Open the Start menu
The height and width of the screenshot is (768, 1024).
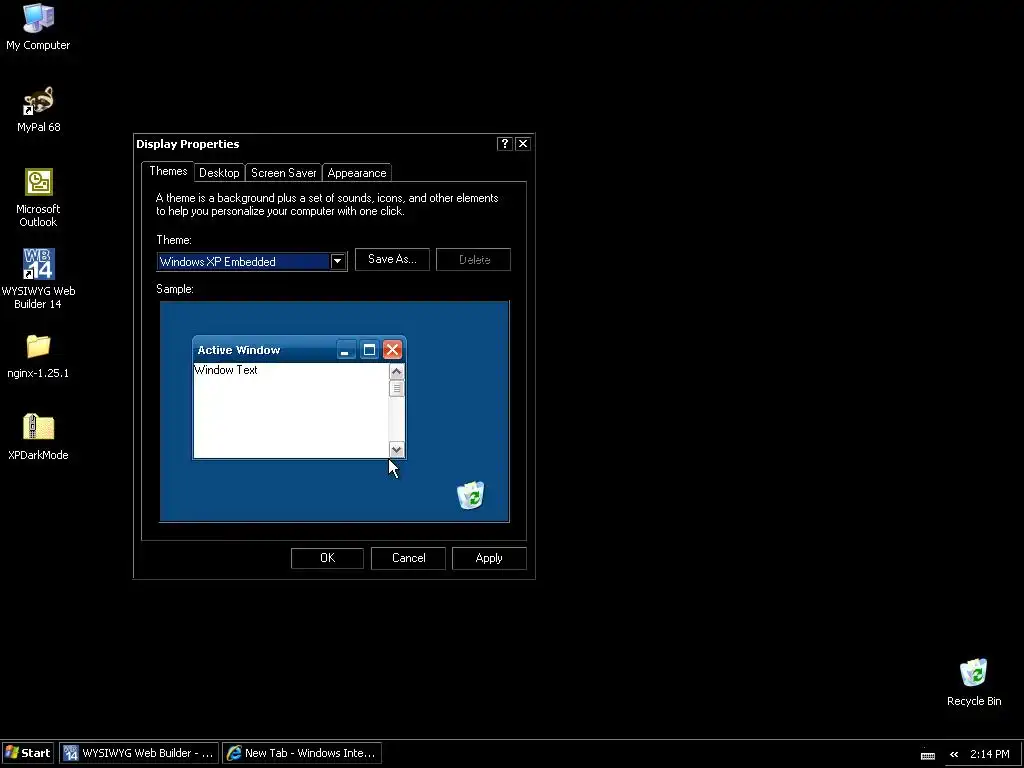[27, 753]
